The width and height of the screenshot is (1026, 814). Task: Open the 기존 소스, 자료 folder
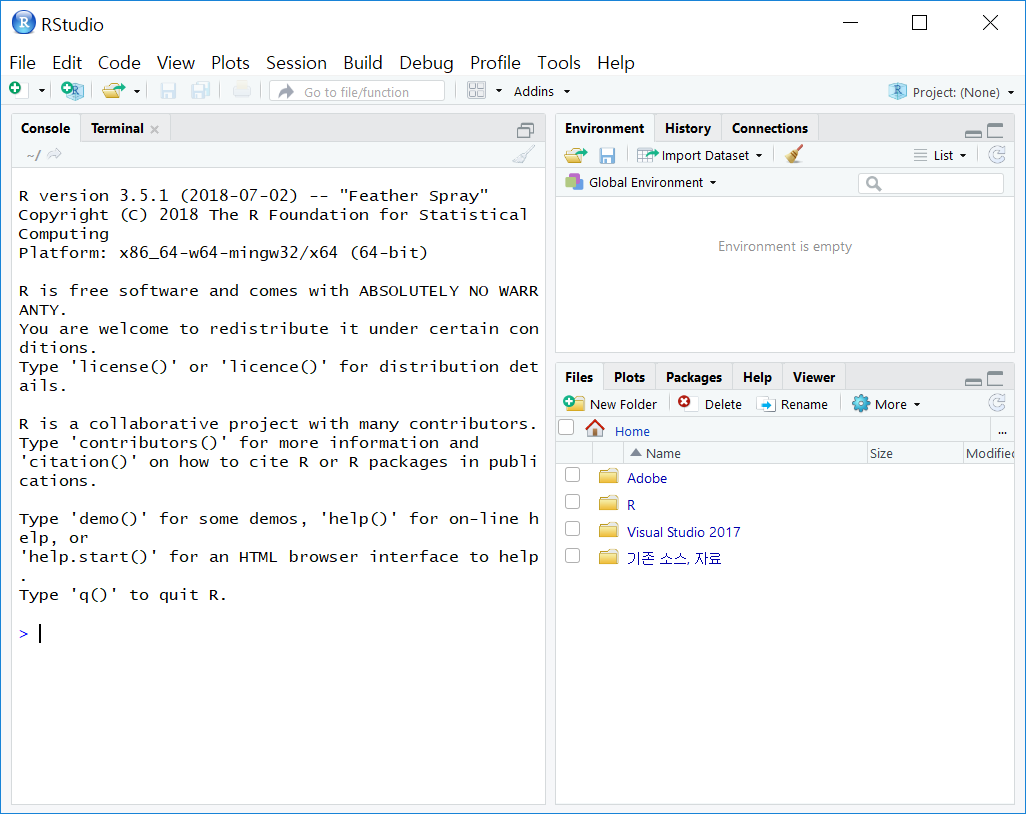(674, 558)
